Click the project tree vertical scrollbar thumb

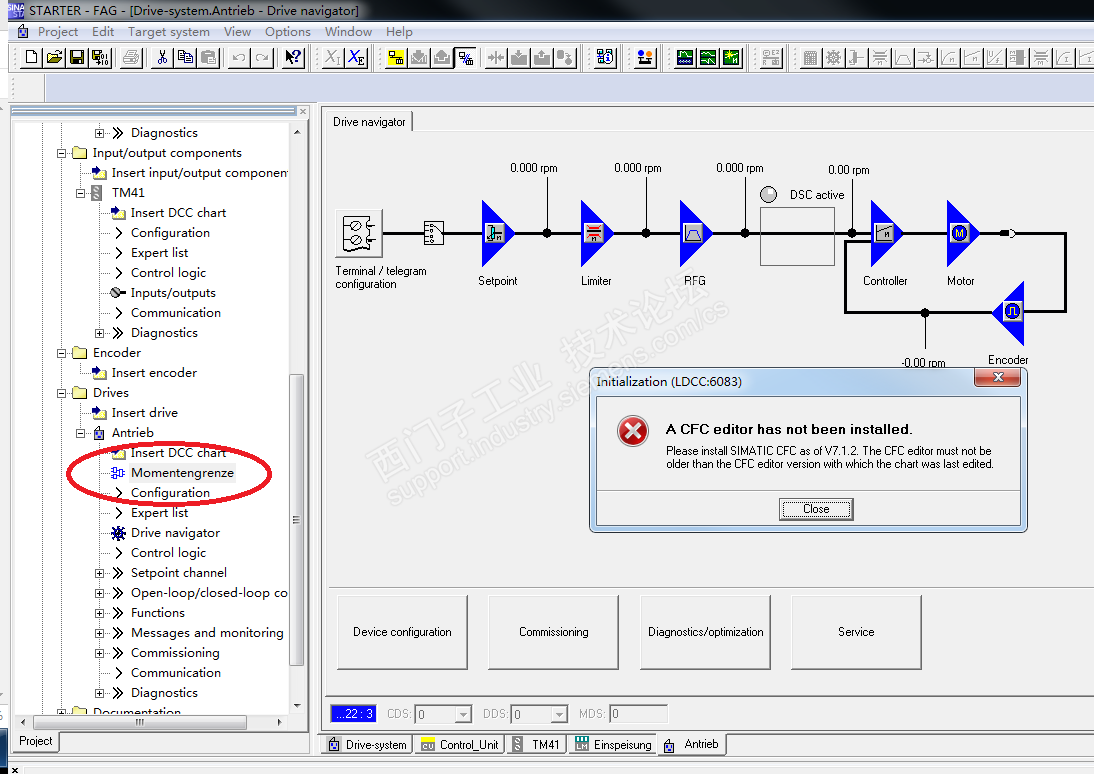(297, 519)
